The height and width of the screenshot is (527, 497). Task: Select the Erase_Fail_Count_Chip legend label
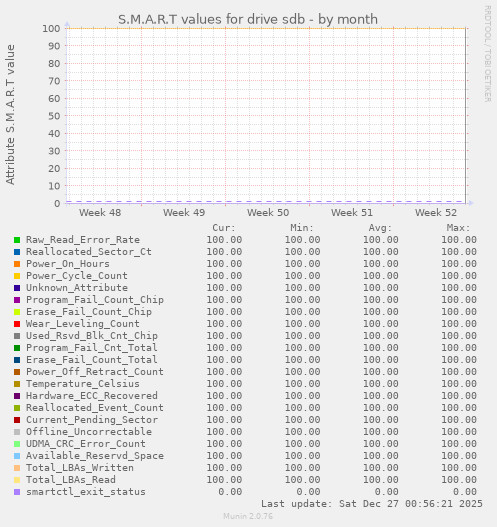(x=89, y=312)
